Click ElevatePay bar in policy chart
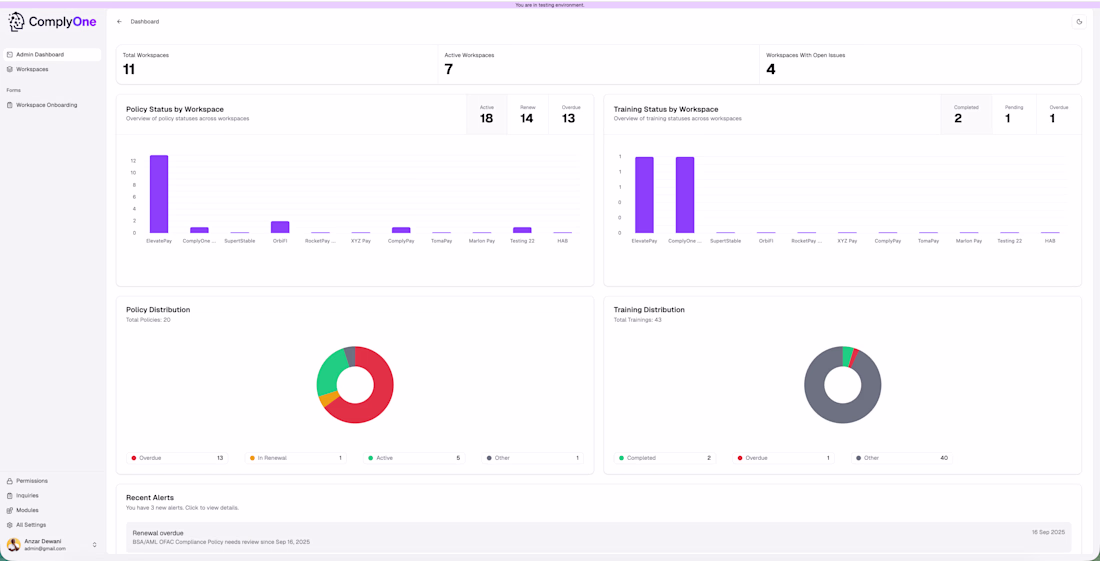The image size is (1100, 561). pos(159,194)
